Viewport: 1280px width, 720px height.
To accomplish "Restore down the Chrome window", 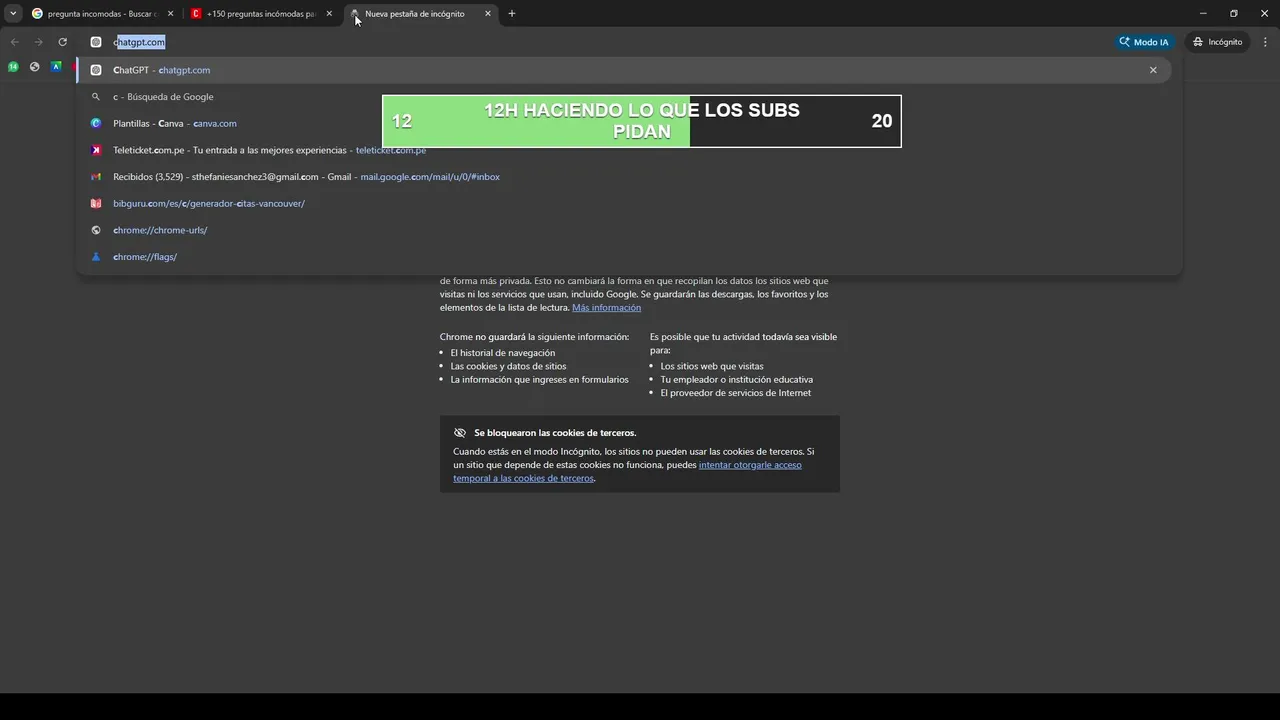I will coord(1234,14).
